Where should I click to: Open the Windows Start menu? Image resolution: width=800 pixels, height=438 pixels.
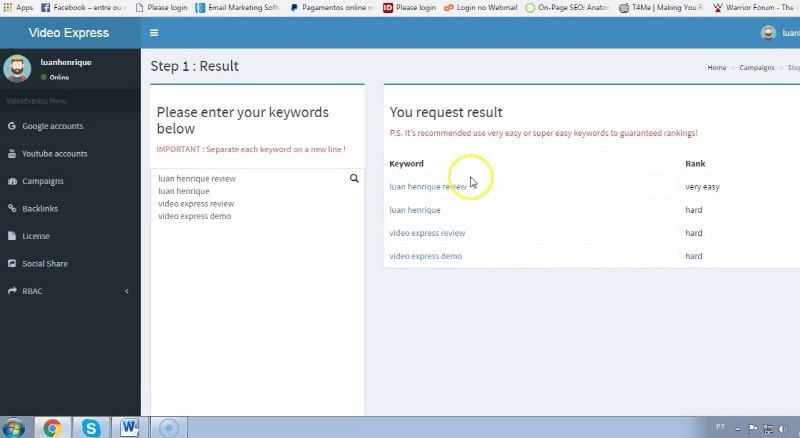[13, 428]
